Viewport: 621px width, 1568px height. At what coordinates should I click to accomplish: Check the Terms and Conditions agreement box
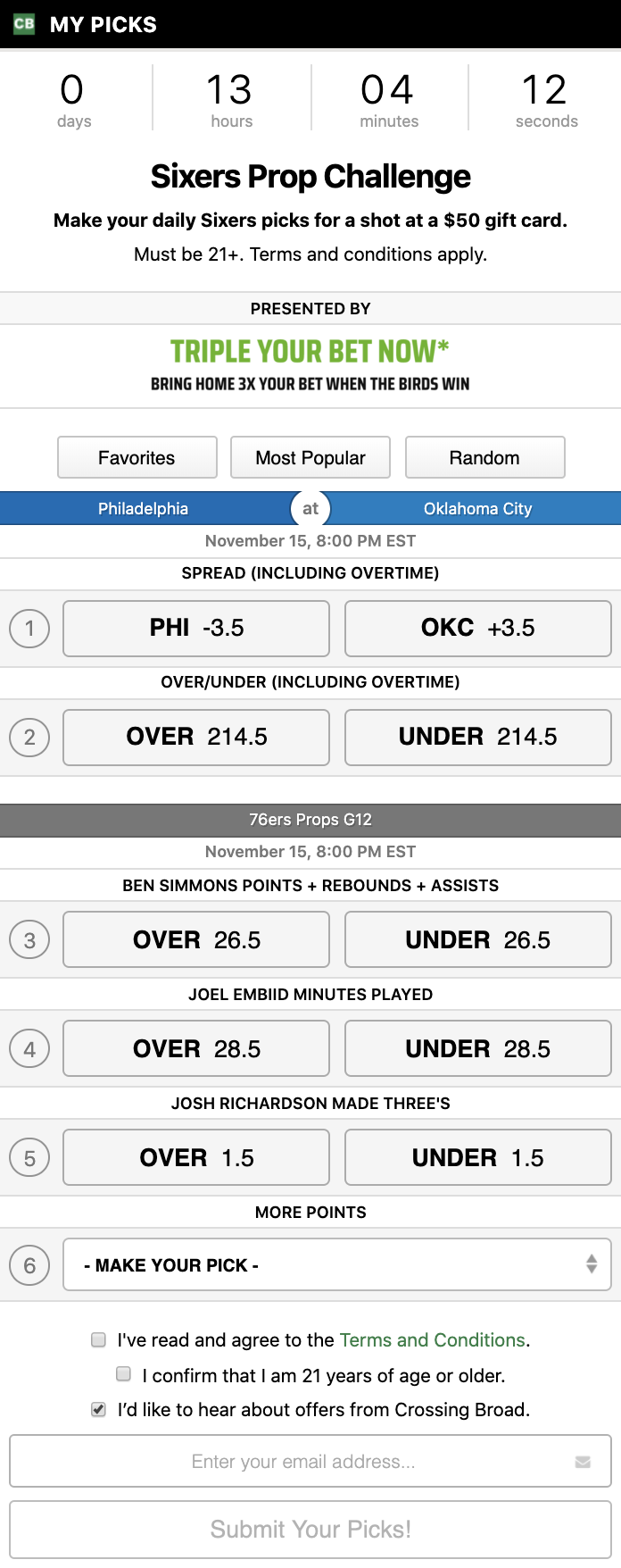[99, 1339]
